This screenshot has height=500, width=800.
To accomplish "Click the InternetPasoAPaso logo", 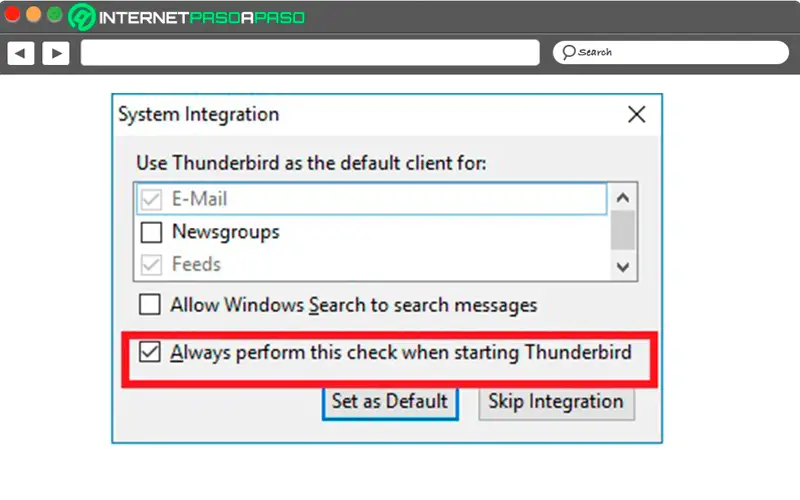I will click(187, 17).
